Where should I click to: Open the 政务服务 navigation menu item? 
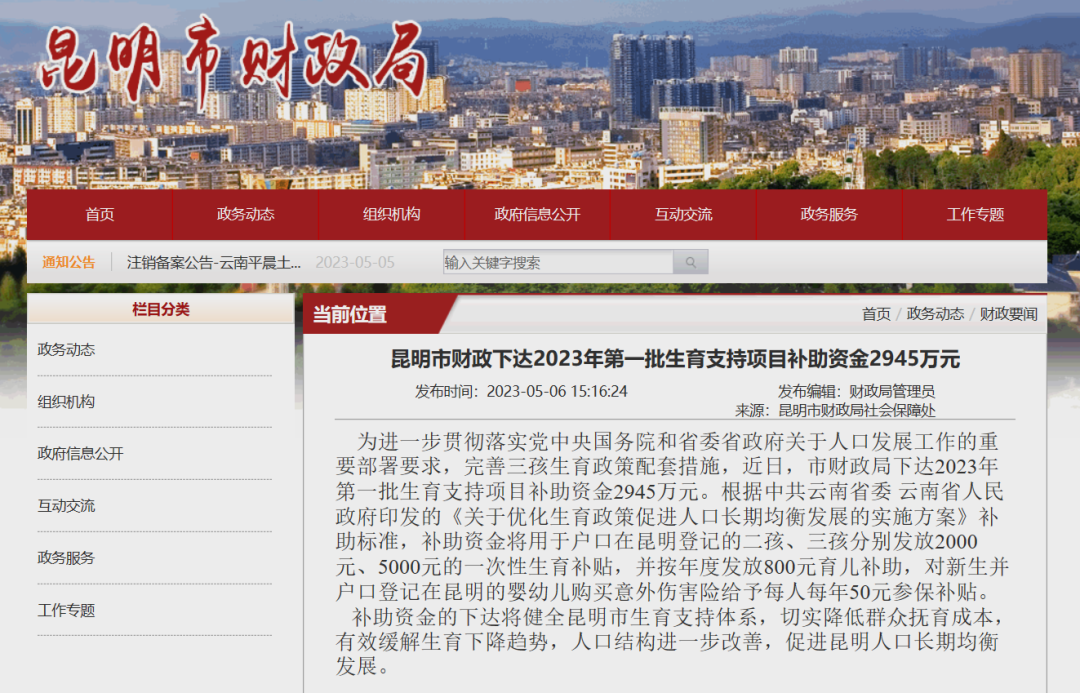click(x=829, y=214)
